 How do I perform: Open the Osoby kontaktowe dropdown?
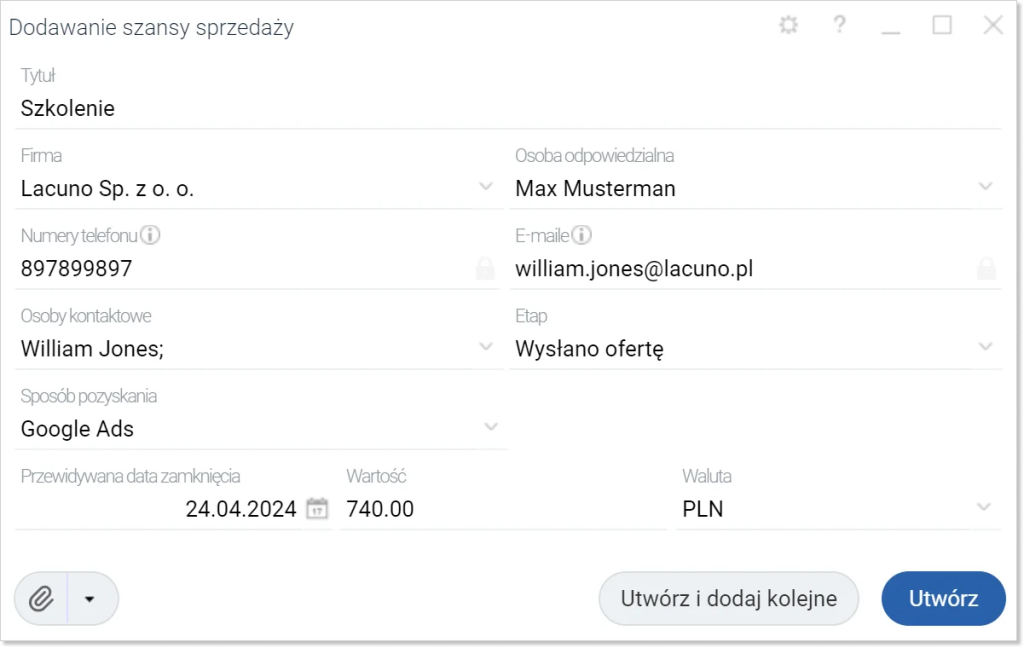(486, 347)
